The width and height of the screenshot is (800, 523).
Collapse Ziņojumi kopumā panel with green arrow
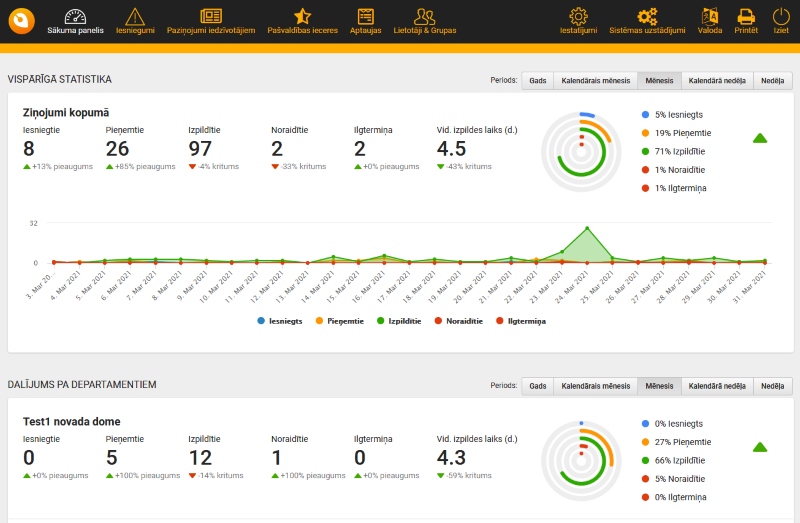tap(760, 138)
